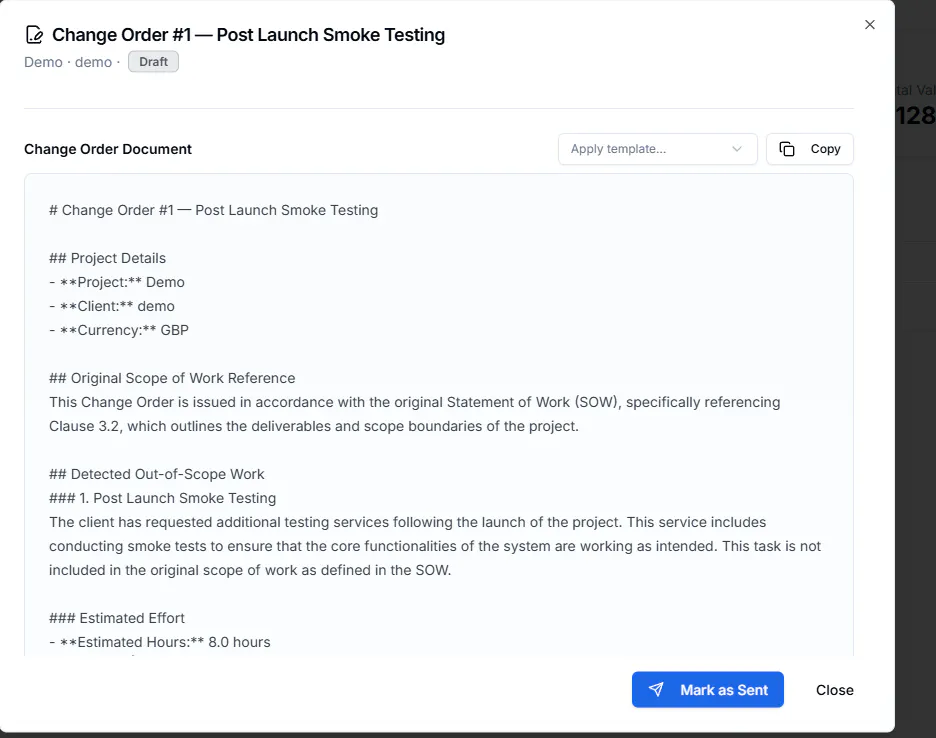The height and width of the screenshot is (738, 936).
Task: Place cursor on the Project Details heading line
Action: point(107,258)
